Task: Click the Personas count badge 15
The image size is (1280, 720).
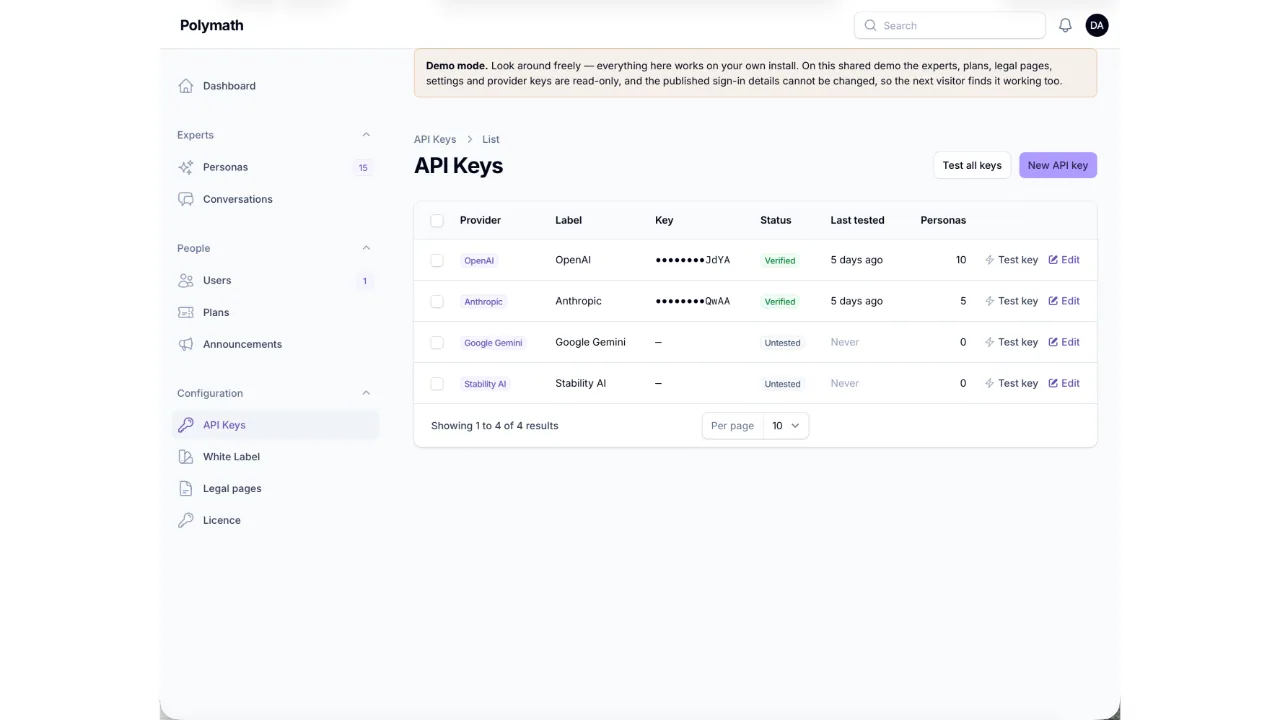Action: coord(363,167)
